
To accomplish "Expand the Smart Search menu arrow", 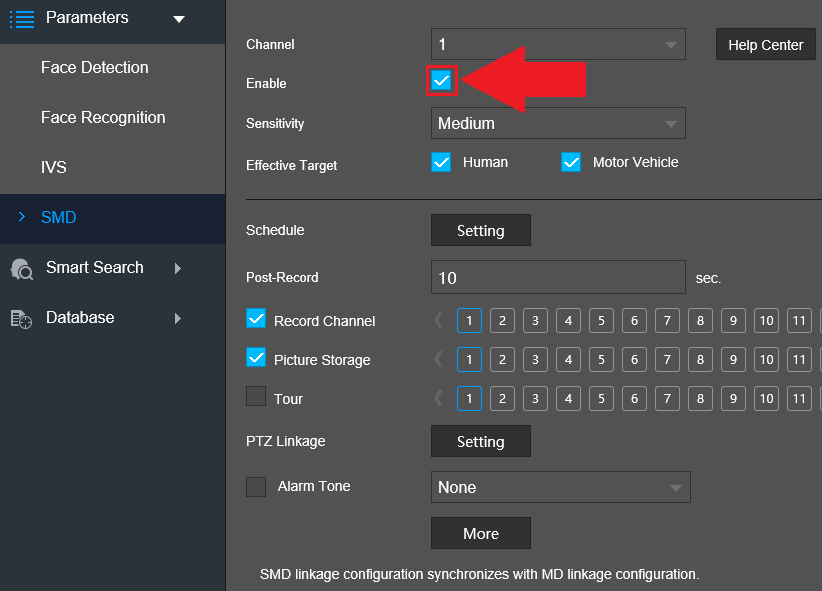I will click(178, 268).
